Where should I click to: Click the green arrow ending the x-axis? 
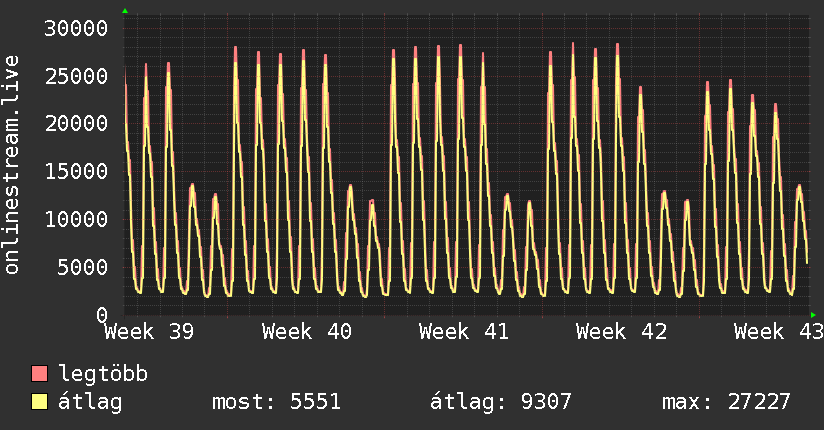[x=813, y=315]
